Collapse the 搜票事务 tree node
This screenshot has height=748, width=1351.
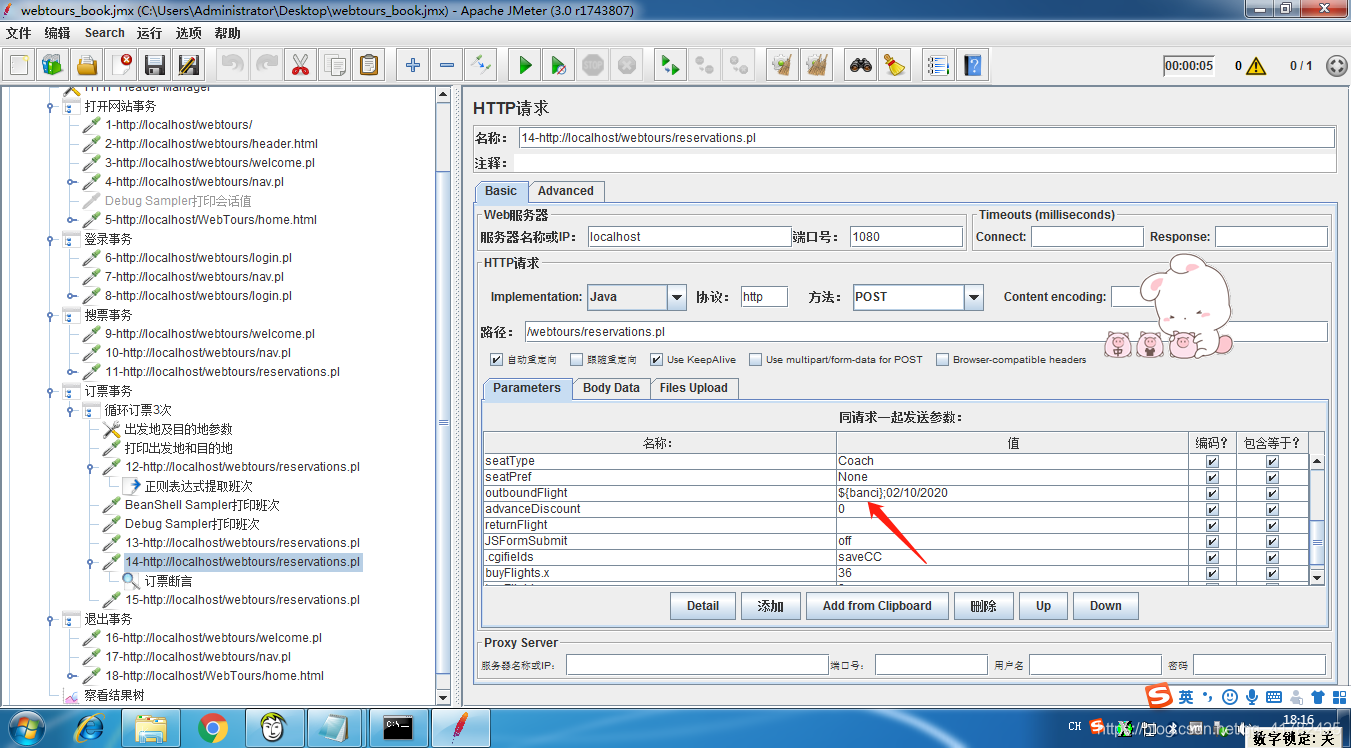coord(50,316)
